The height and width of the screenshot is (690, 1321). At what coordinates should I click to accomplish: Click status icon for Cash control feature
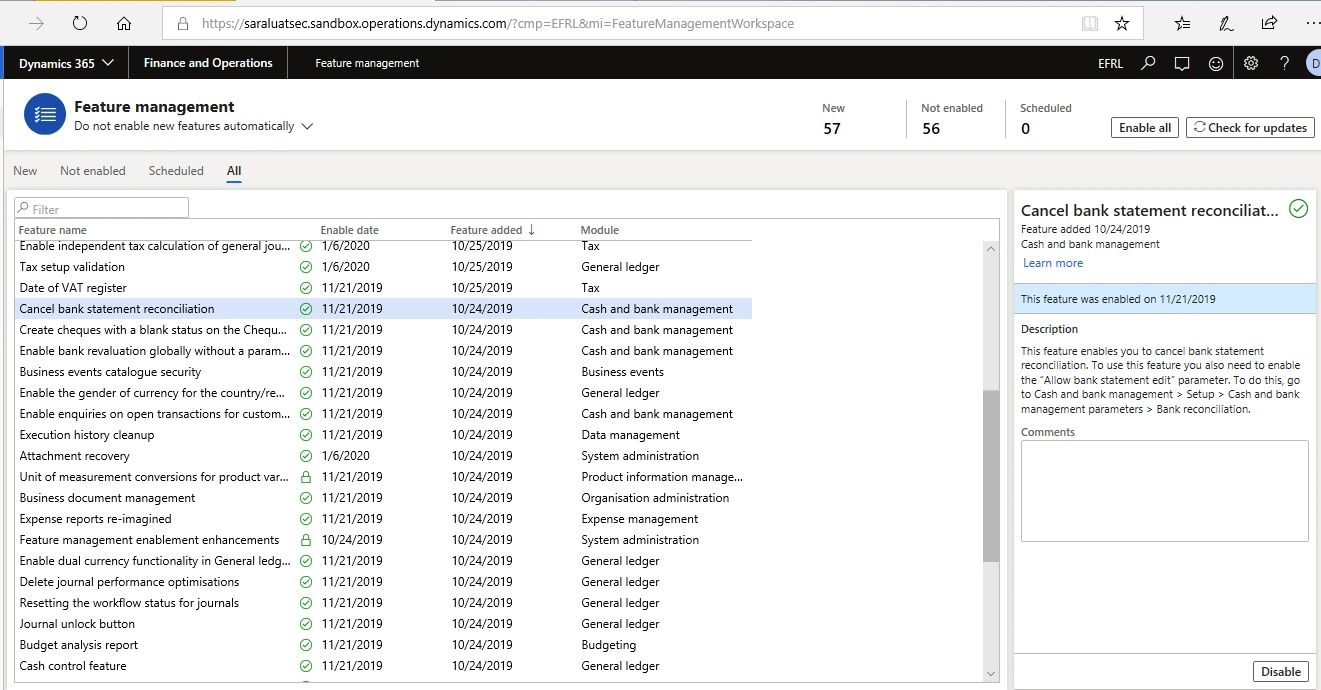pos(306,666)
